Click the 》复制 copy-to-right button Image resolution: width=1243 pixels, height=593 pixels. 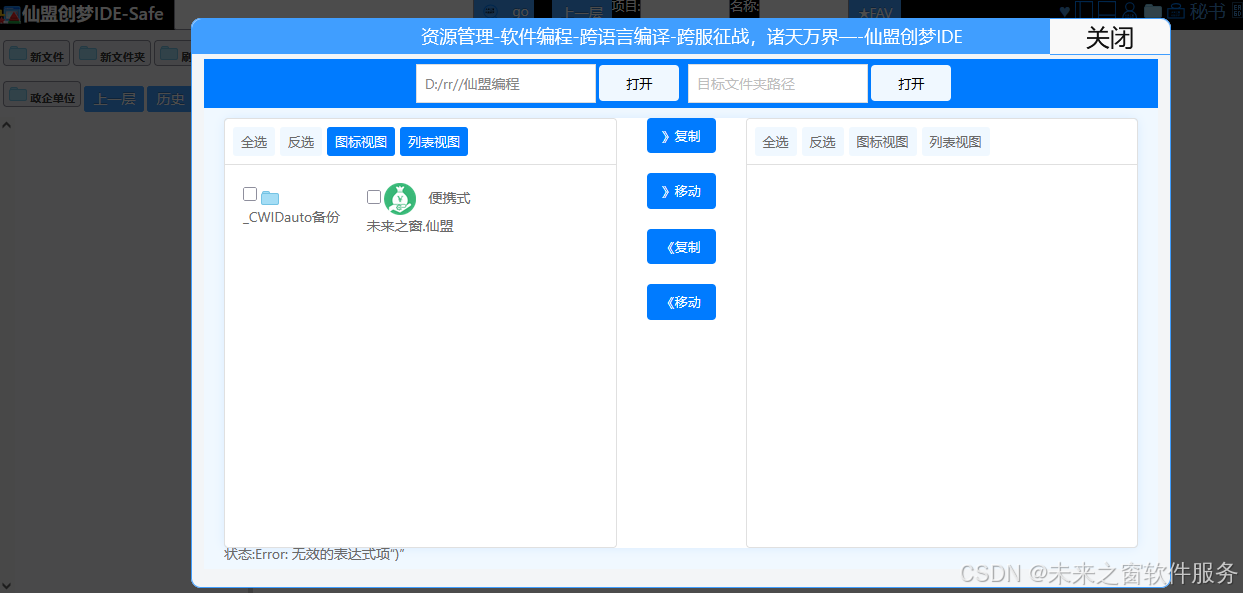[681, 136]
